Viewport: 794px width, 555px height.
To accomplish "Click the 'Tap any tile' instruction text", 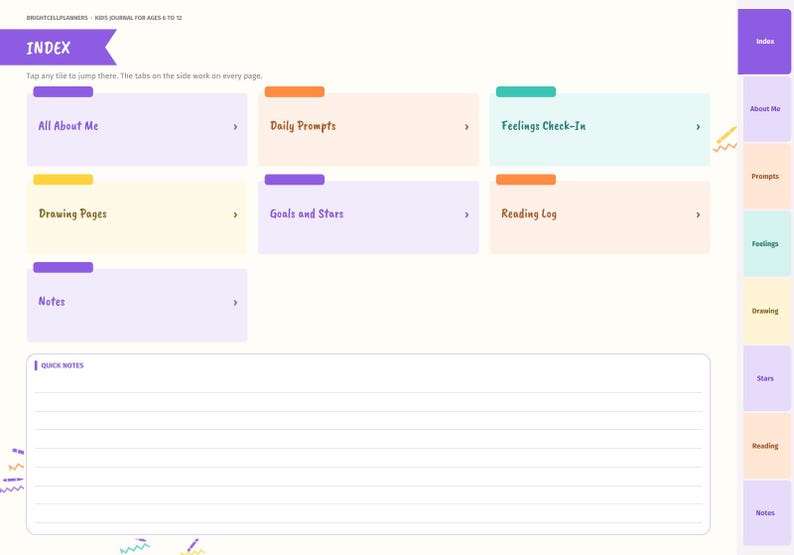I will click(x=144, y=76).
